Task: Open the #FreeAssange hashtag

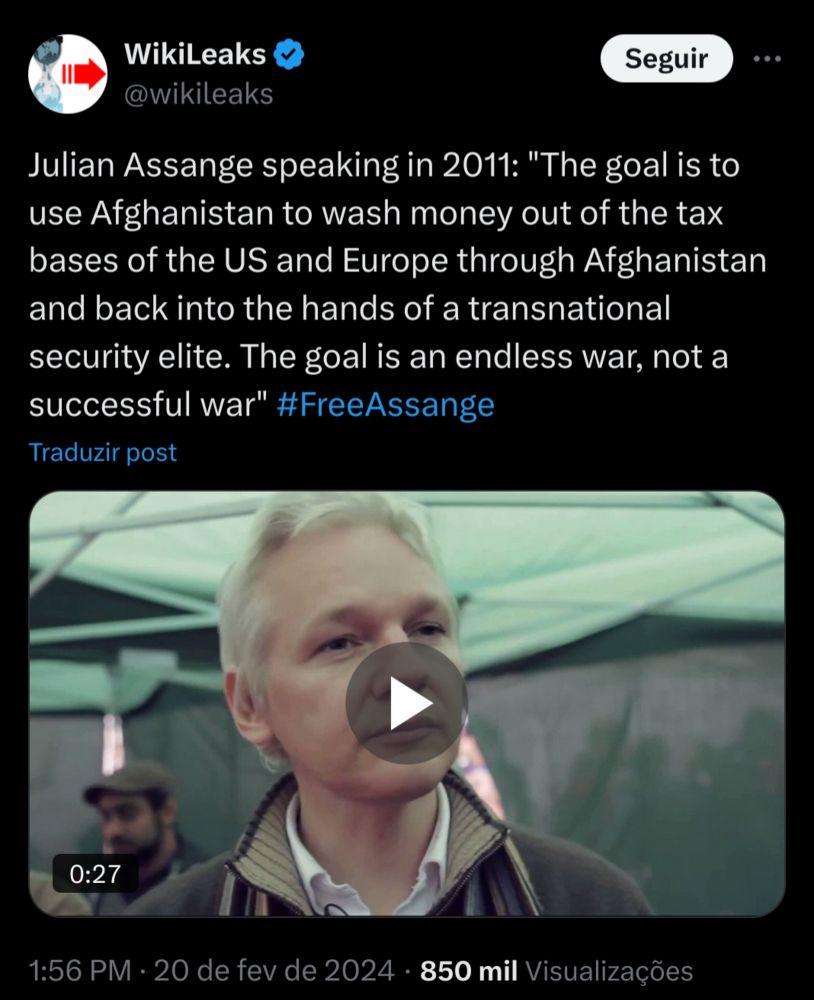Action: pos(386,404)
